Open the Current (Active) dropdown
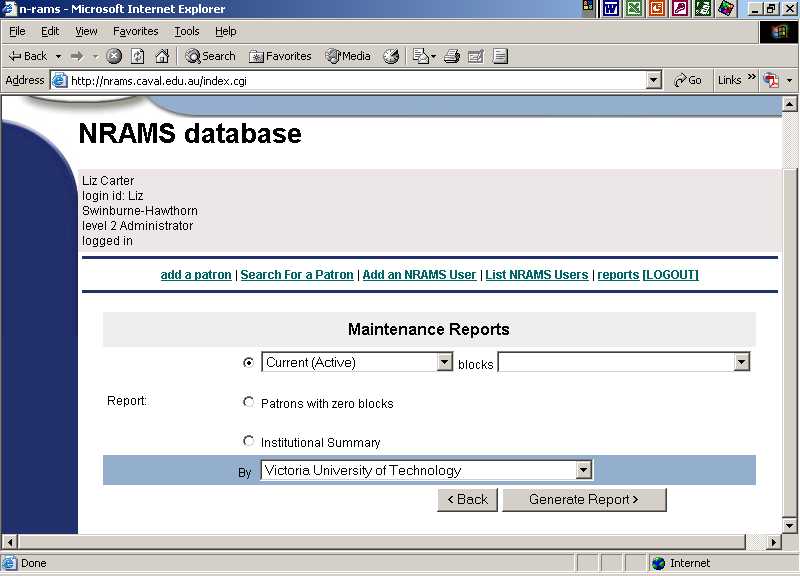Viewport: 800px width, 576px height. pyautogui.click(x=357, y=362)
